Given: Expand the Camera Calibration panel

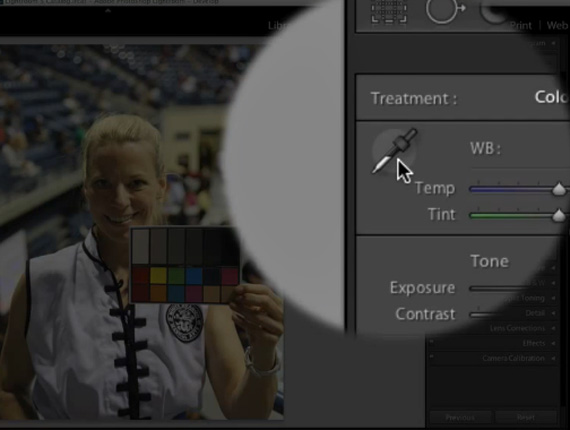Looking at the screenshot, I should (553, 358).
